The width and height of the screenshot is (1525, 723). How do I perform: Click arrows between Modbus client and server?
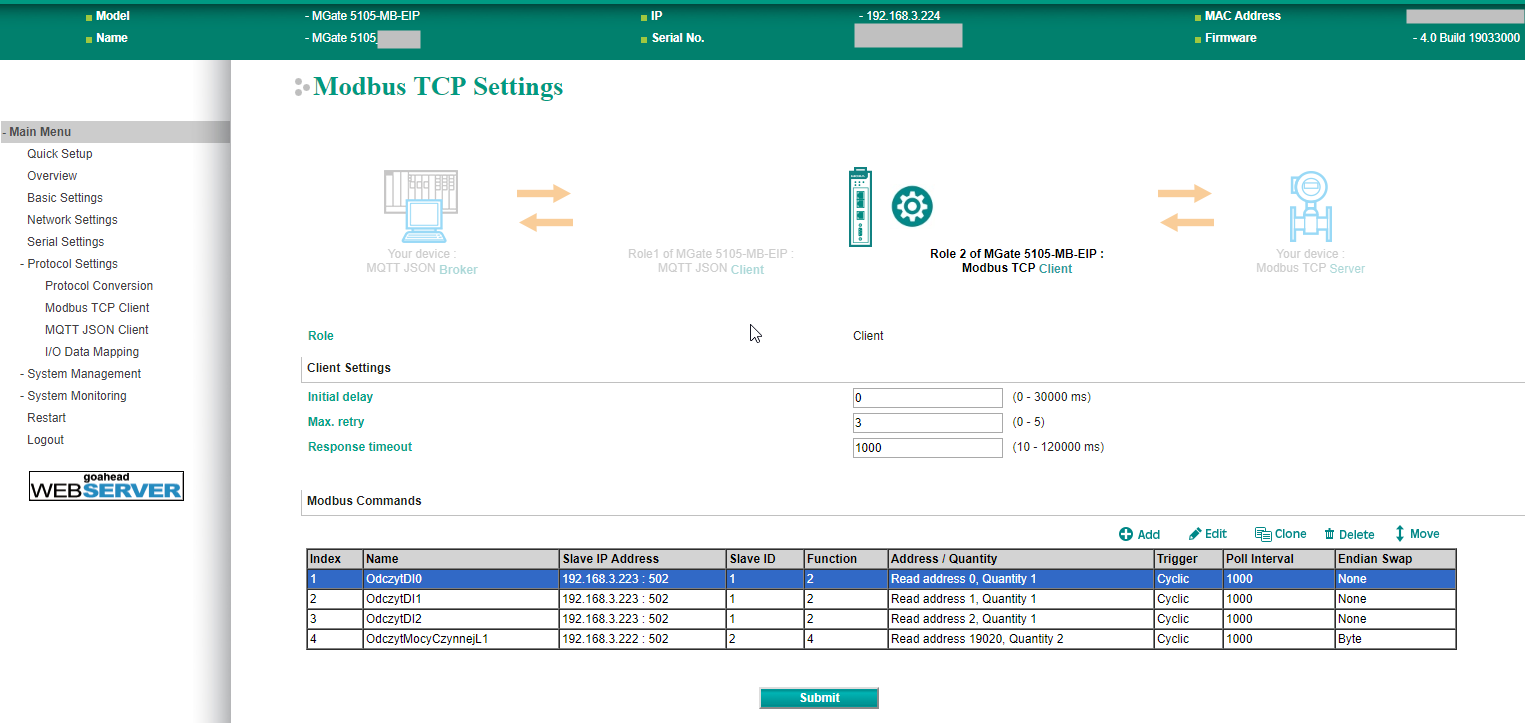(x=1186, y=208)
